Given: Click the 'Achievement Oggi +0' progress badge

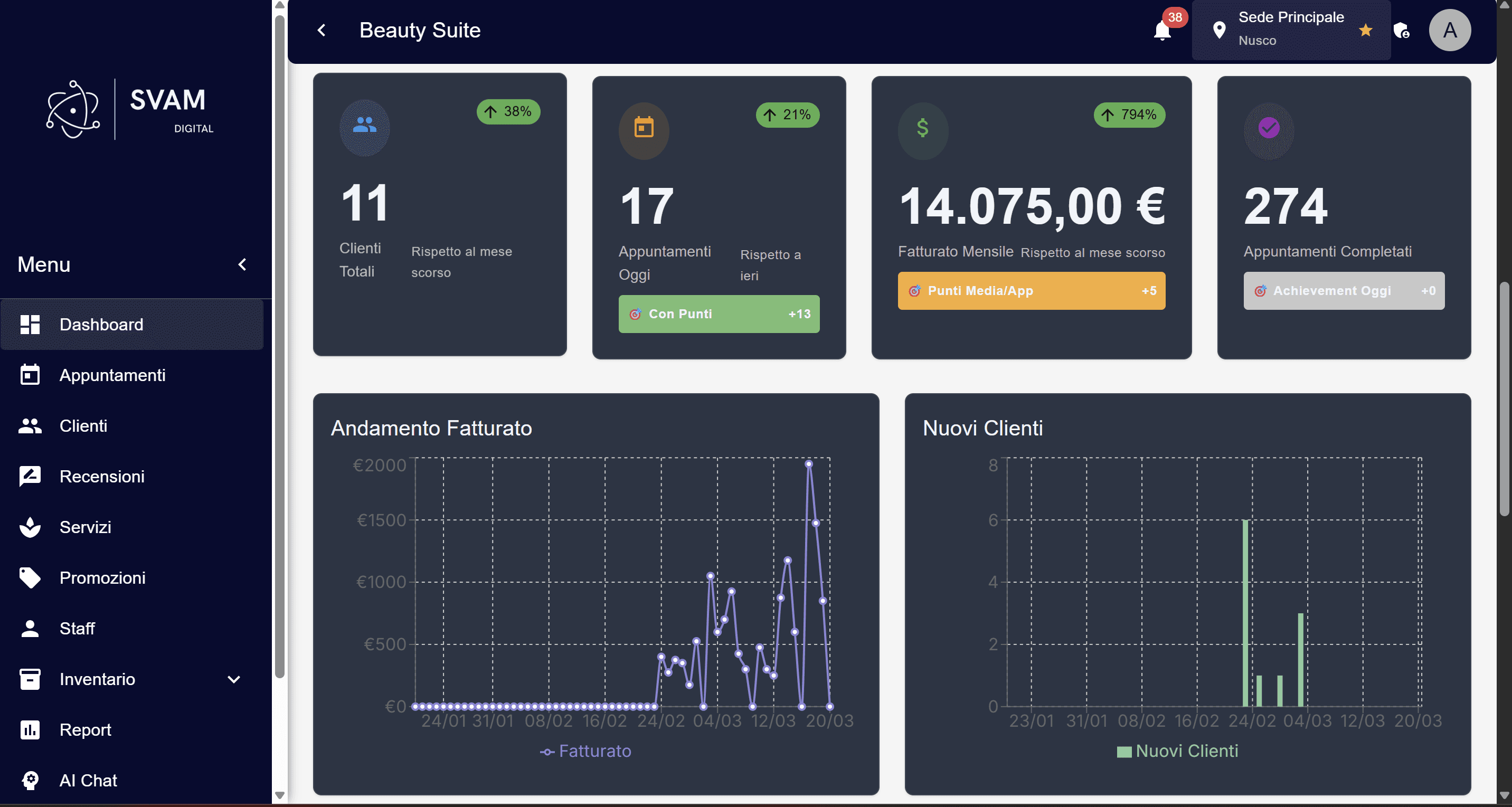Looking at the screenshot, I should pyautogui.click(x=1344, y=290).
